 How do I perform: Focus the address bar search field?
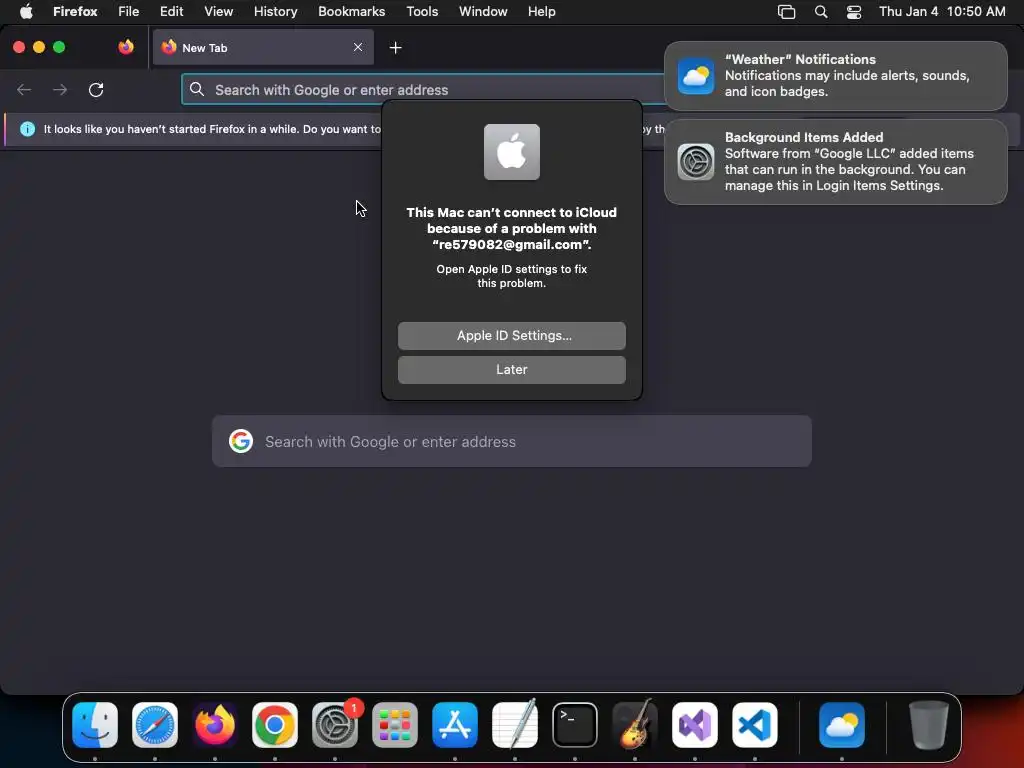click(x=424, y=89)
